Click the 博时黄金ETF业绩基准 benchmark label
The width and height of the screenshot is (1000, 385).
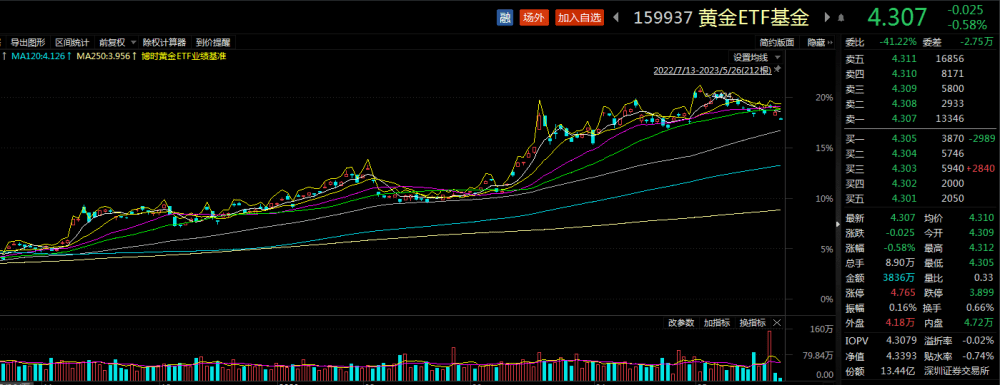184,56
